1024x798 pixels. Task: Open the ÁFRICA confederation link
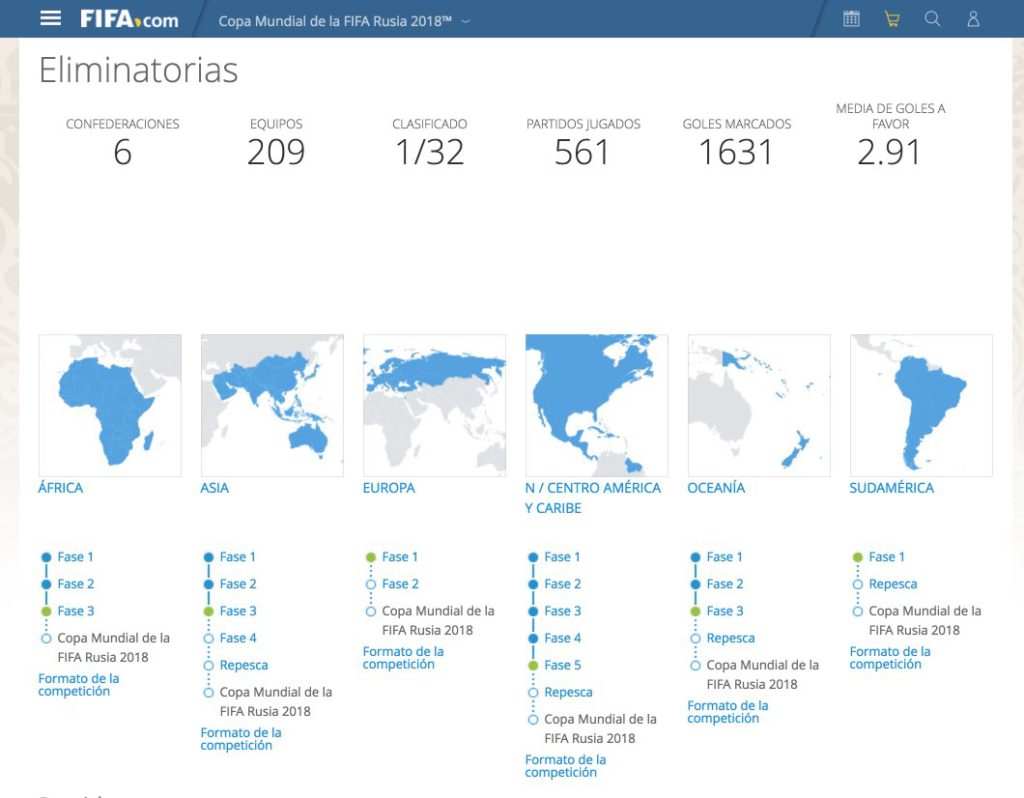[61, 488]
